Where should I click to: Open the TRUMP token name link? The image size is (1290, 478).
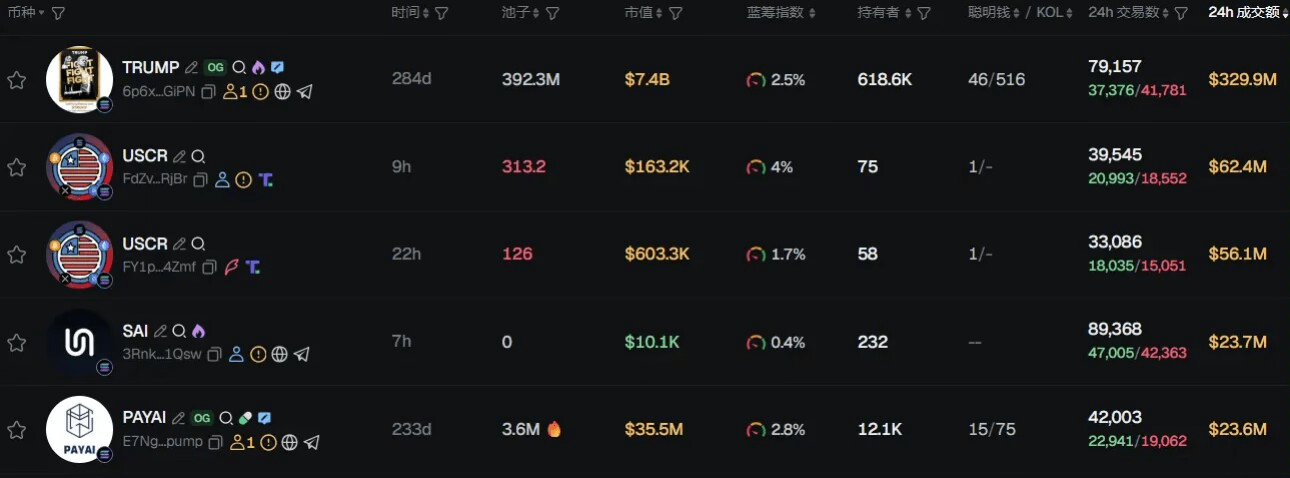pyautogui.click(x=150, y=68)
